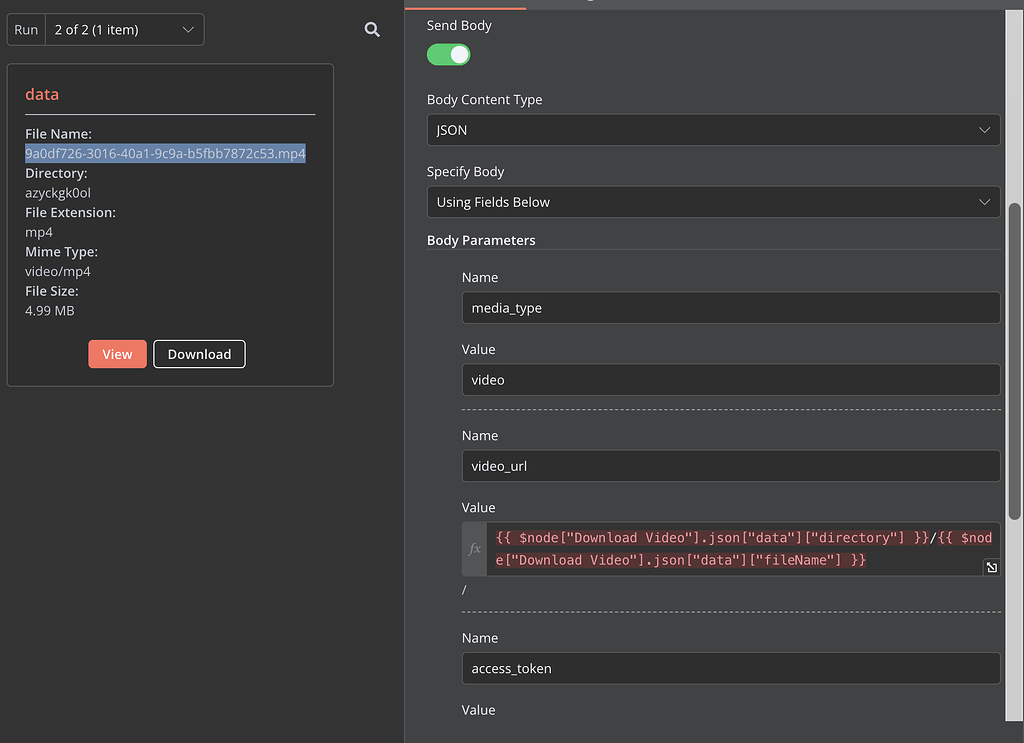Expand the Specify Body dropdown
Image resolution: width=1024 pixels, height=743 pixels.
(713, 202)
